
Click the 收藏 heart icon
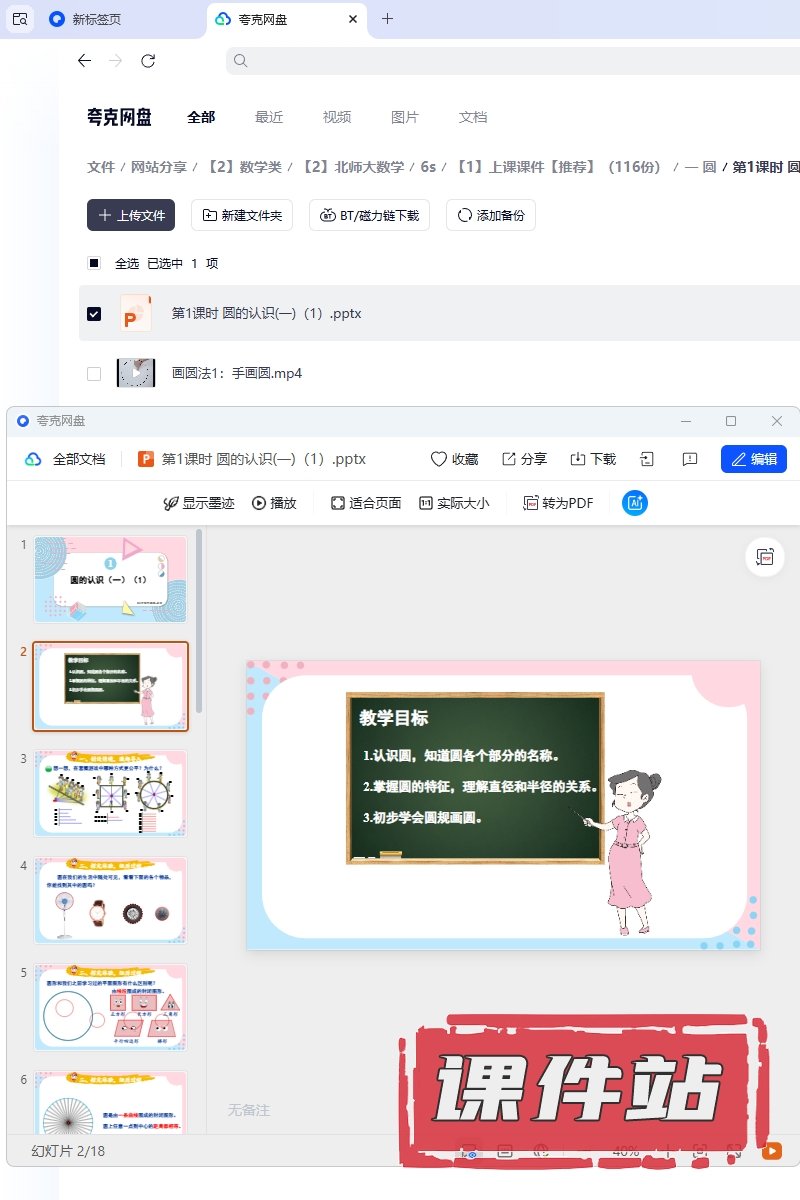click(438, 459)
